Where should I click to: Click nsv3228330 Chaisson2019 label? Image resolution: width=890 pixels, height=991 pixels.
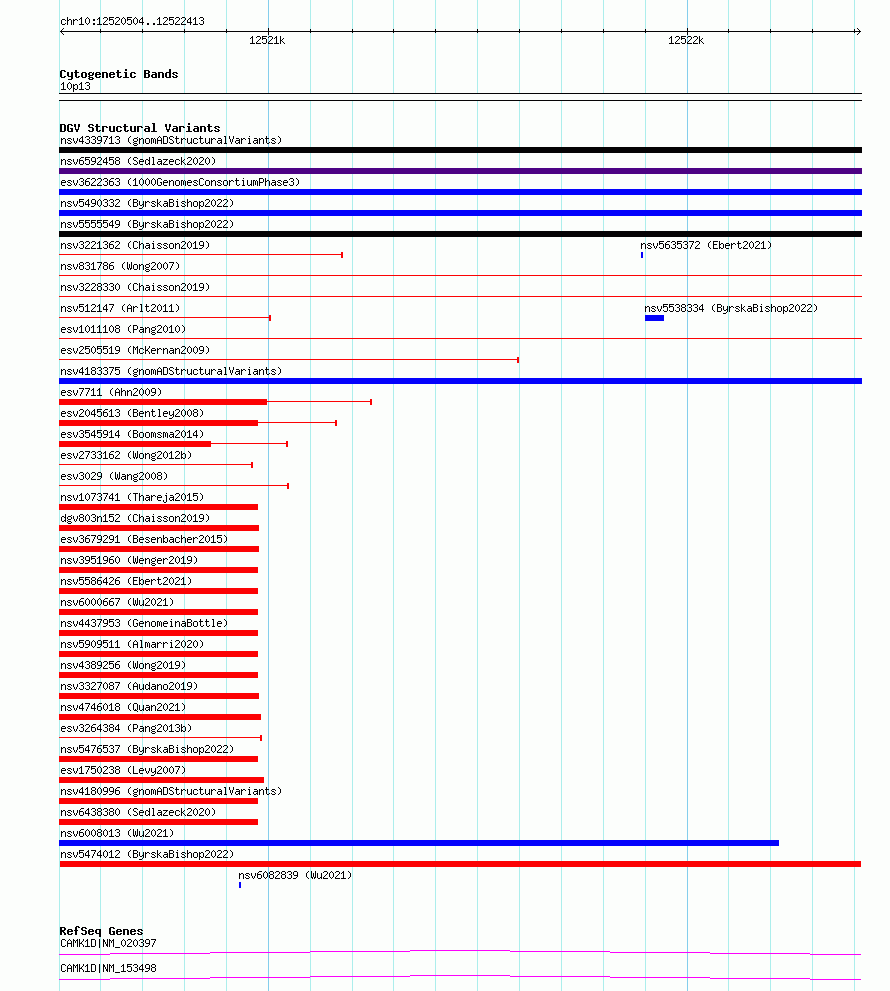tap(135, 287)
